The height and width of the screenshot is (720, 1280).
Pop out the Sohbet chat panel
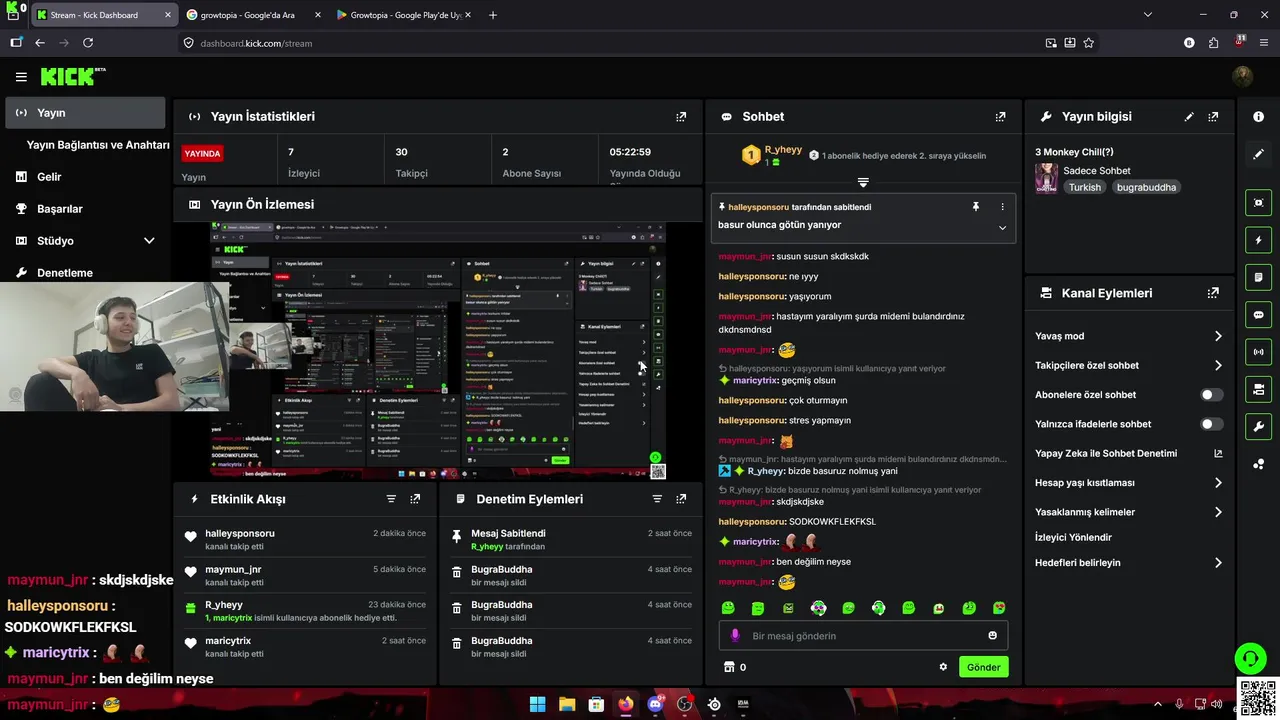tap(1000, 117)
